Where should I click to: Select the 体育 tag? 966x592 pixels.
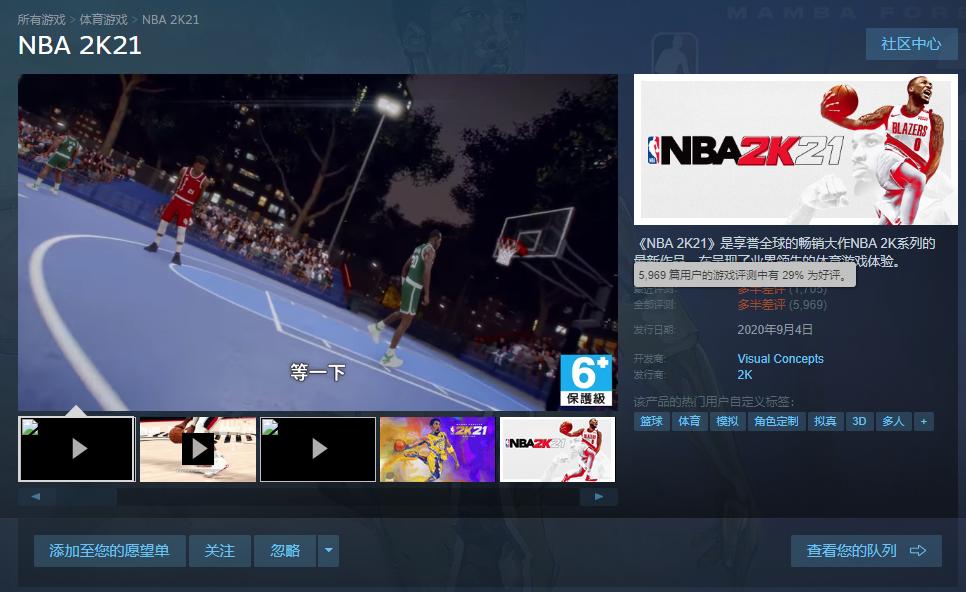pos(689,421)
